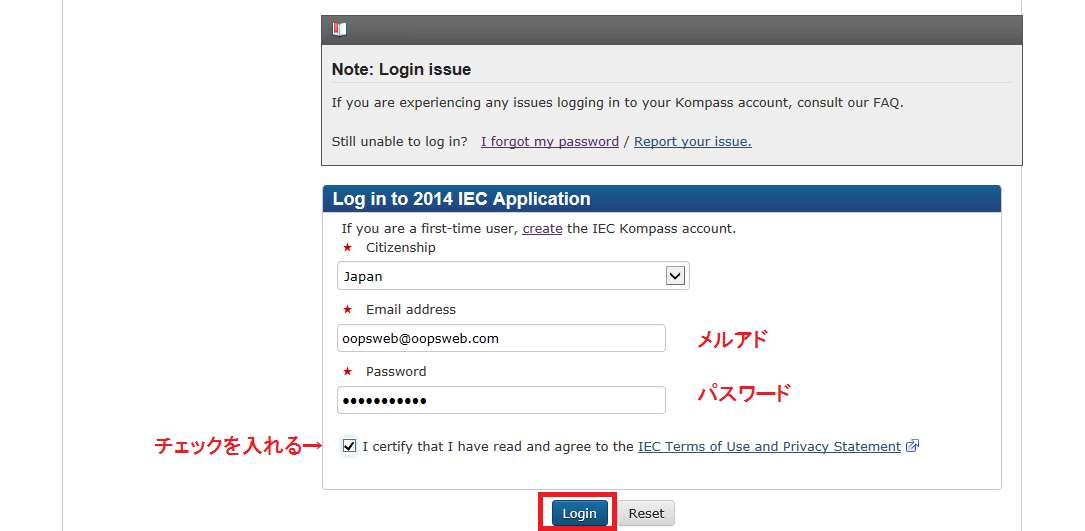Click the Email address input field
The image size is (1085, 531).
click(x=501, y=339)
